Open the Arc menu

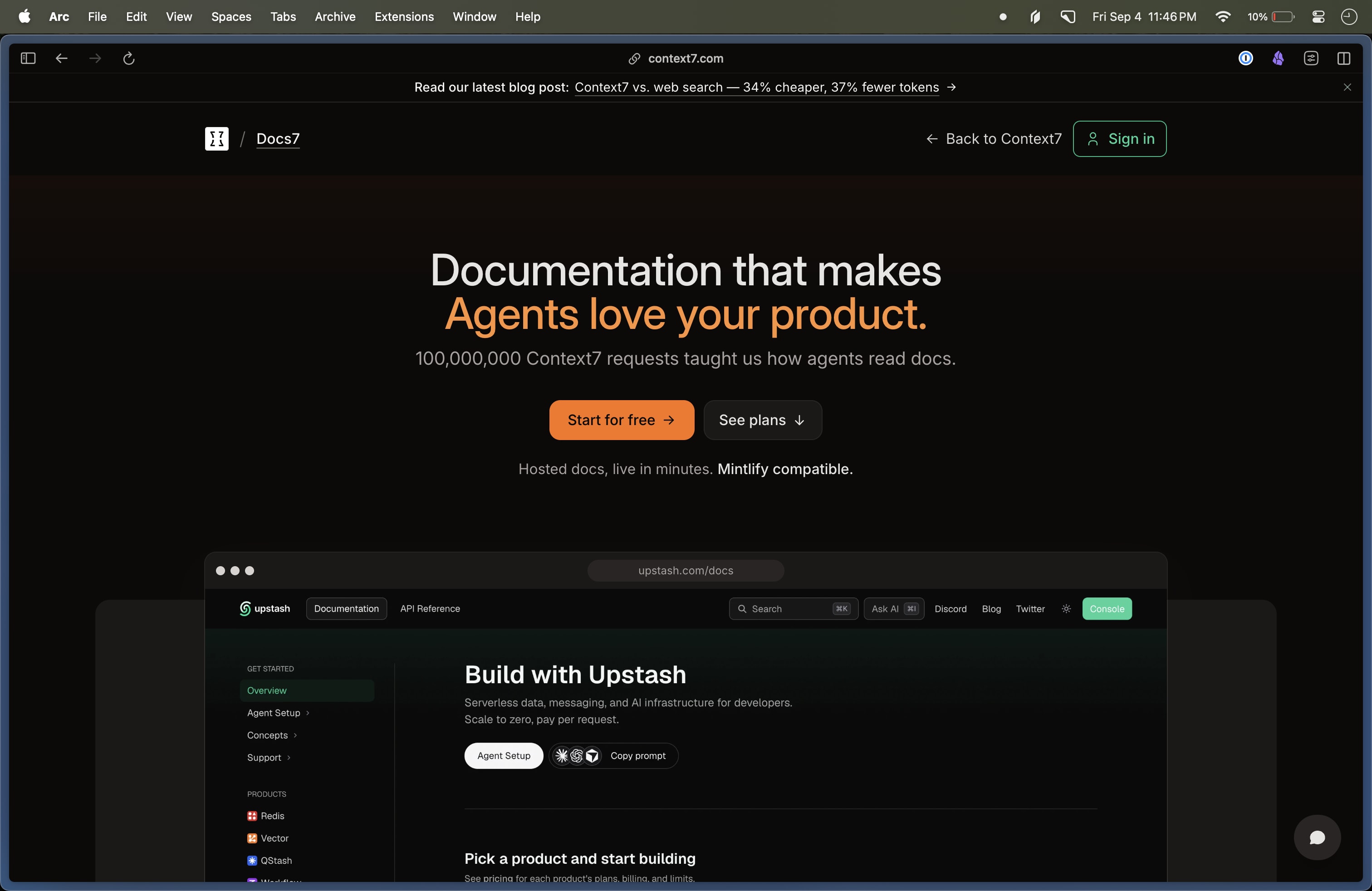(x=59, y=16)
